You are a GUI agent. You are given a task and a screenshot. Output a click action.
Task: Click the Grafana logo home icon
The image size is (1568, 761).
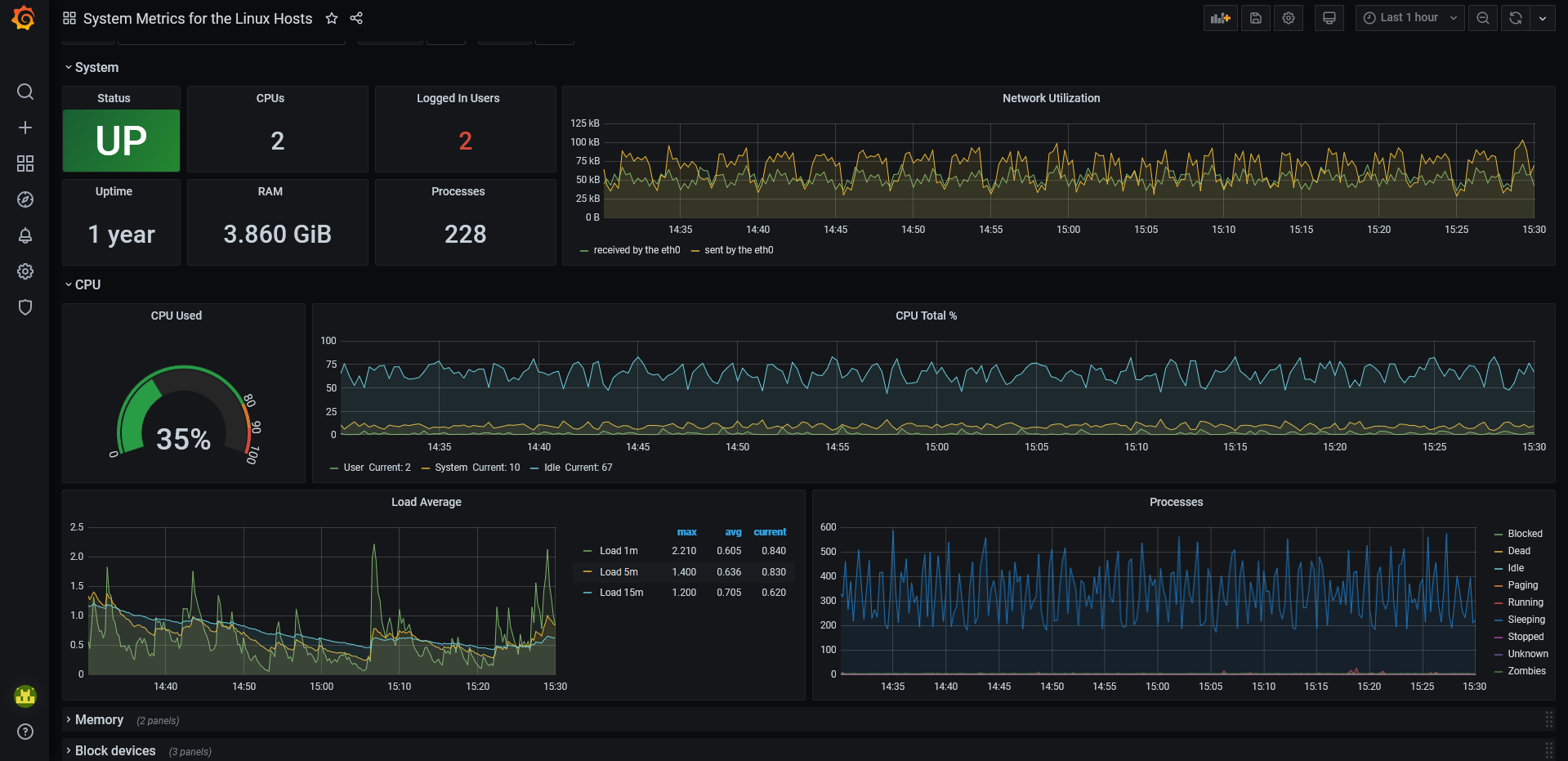click(x=24, y=18)
